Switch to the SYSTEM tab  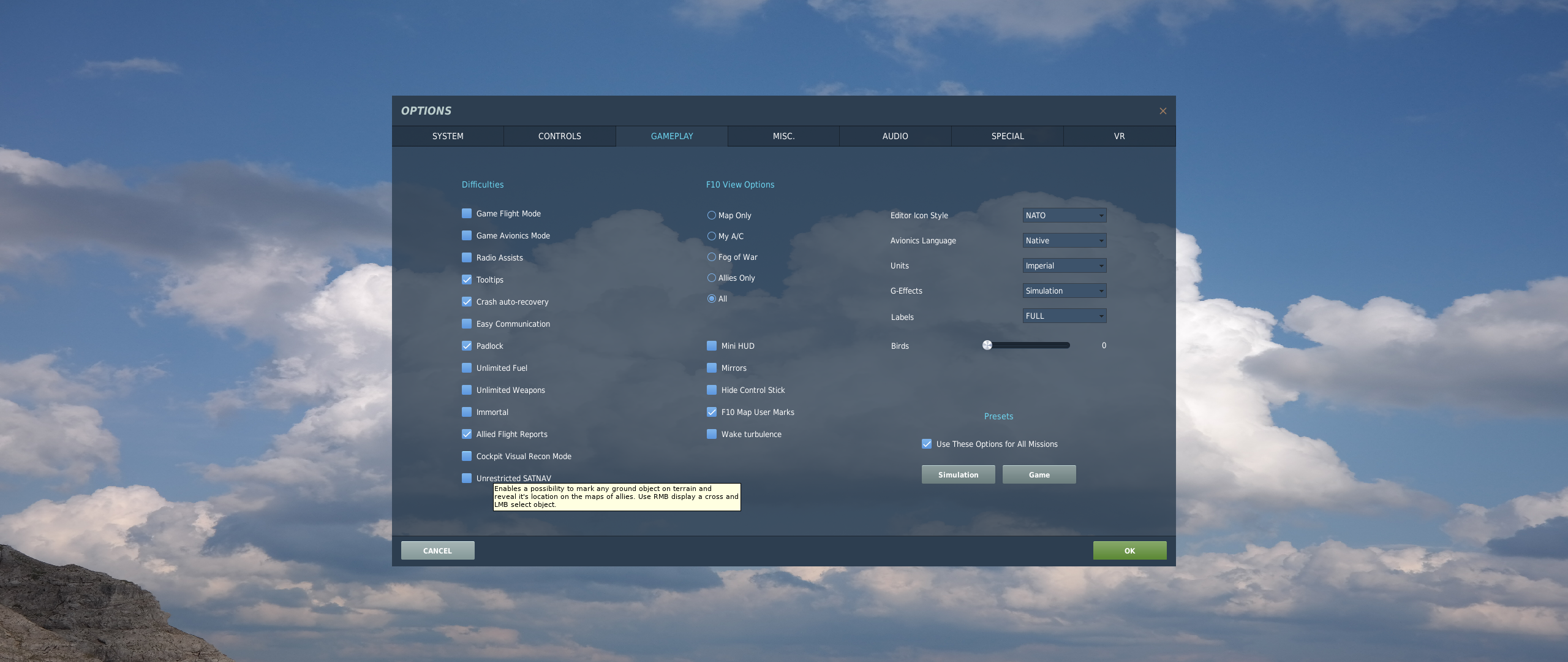click(448, 136)
